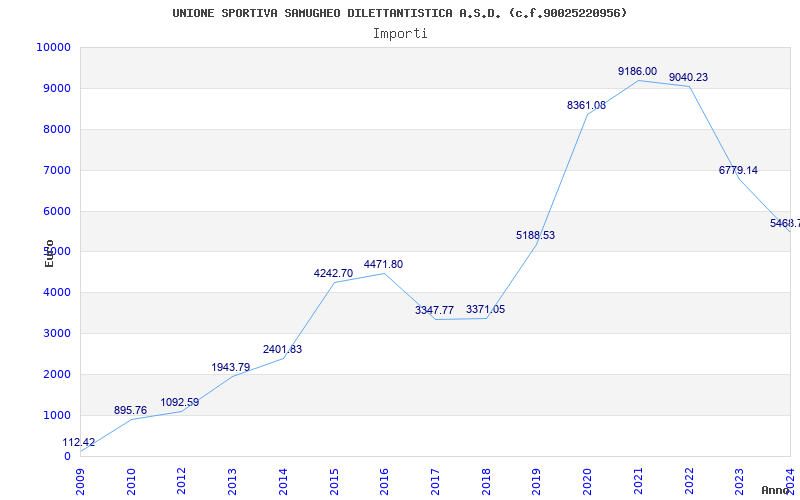800x500 pixels.
Task: Click the data label 4242.70
Action: 333,273
